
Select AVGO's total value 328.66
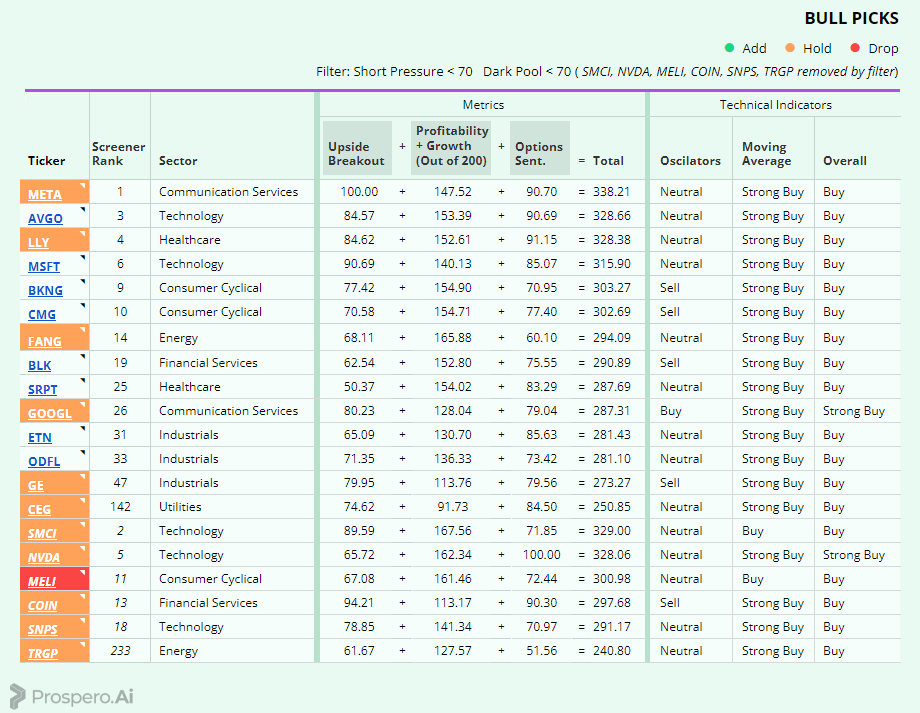(x=611, y=216)
